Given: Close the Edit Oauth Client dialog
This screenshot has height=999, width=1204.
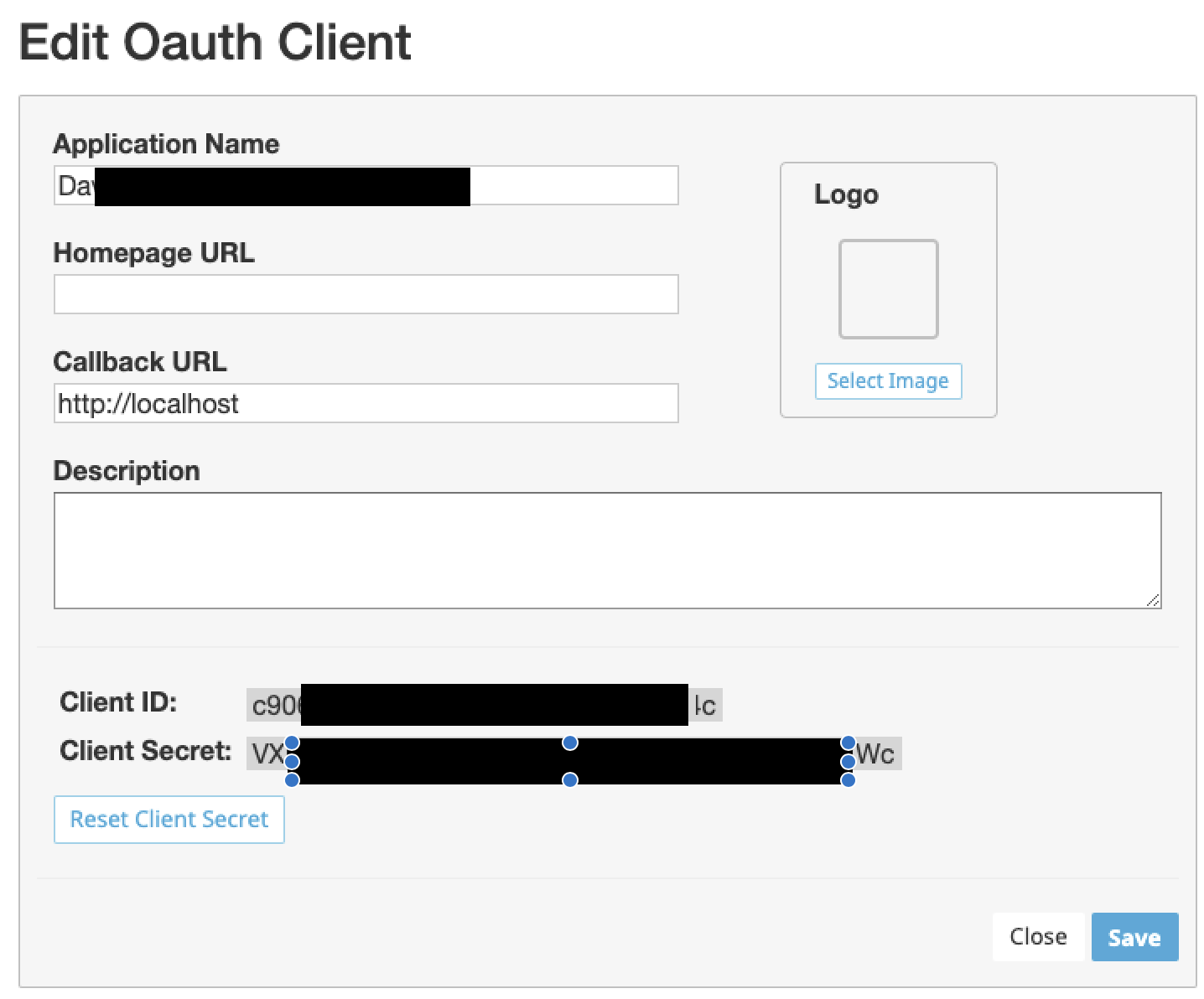Looking at the screenshot, I should tap(1038, 936).
